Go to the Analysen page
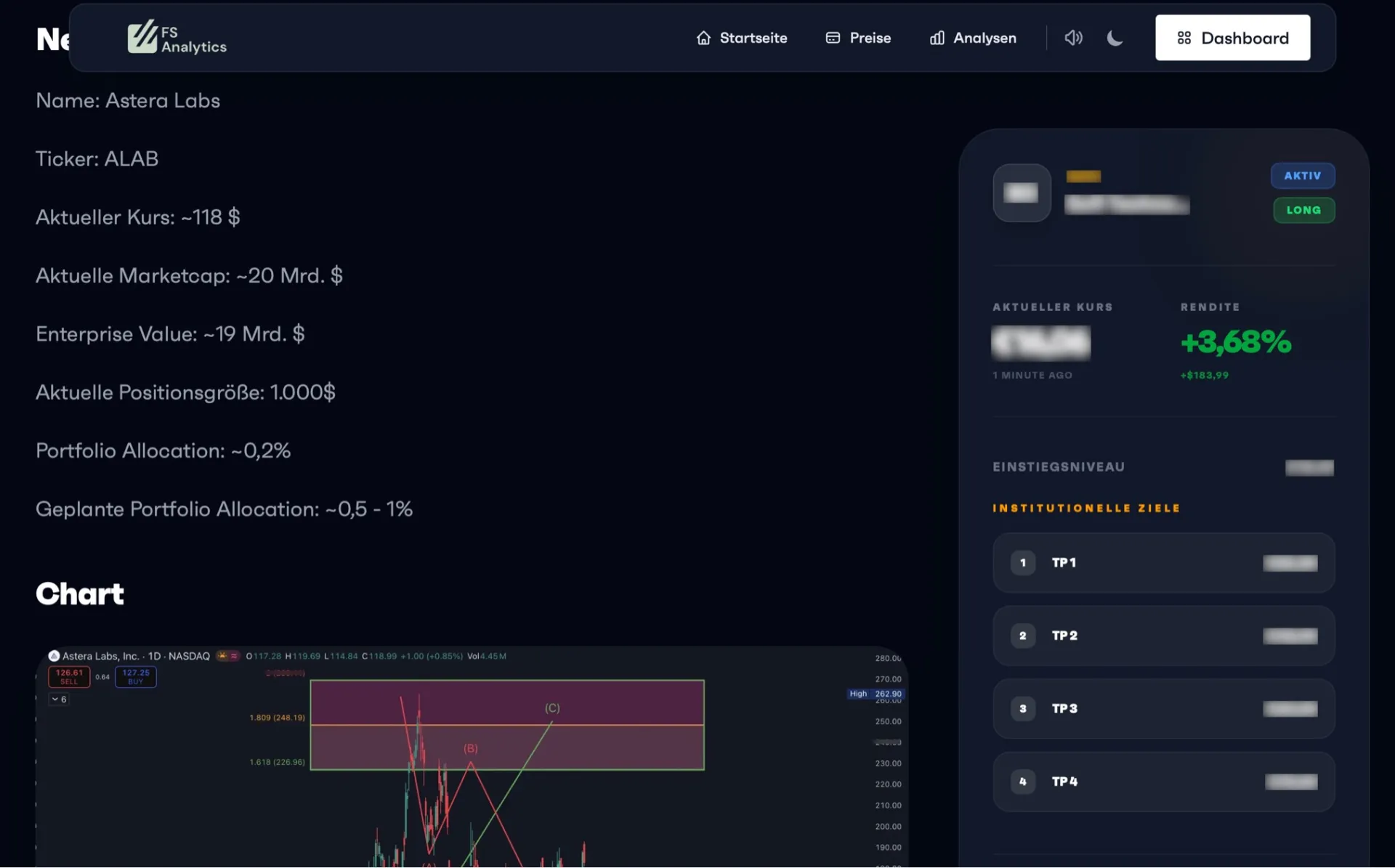The height and width of the screenshot is (868, 1395). [973, 38]
